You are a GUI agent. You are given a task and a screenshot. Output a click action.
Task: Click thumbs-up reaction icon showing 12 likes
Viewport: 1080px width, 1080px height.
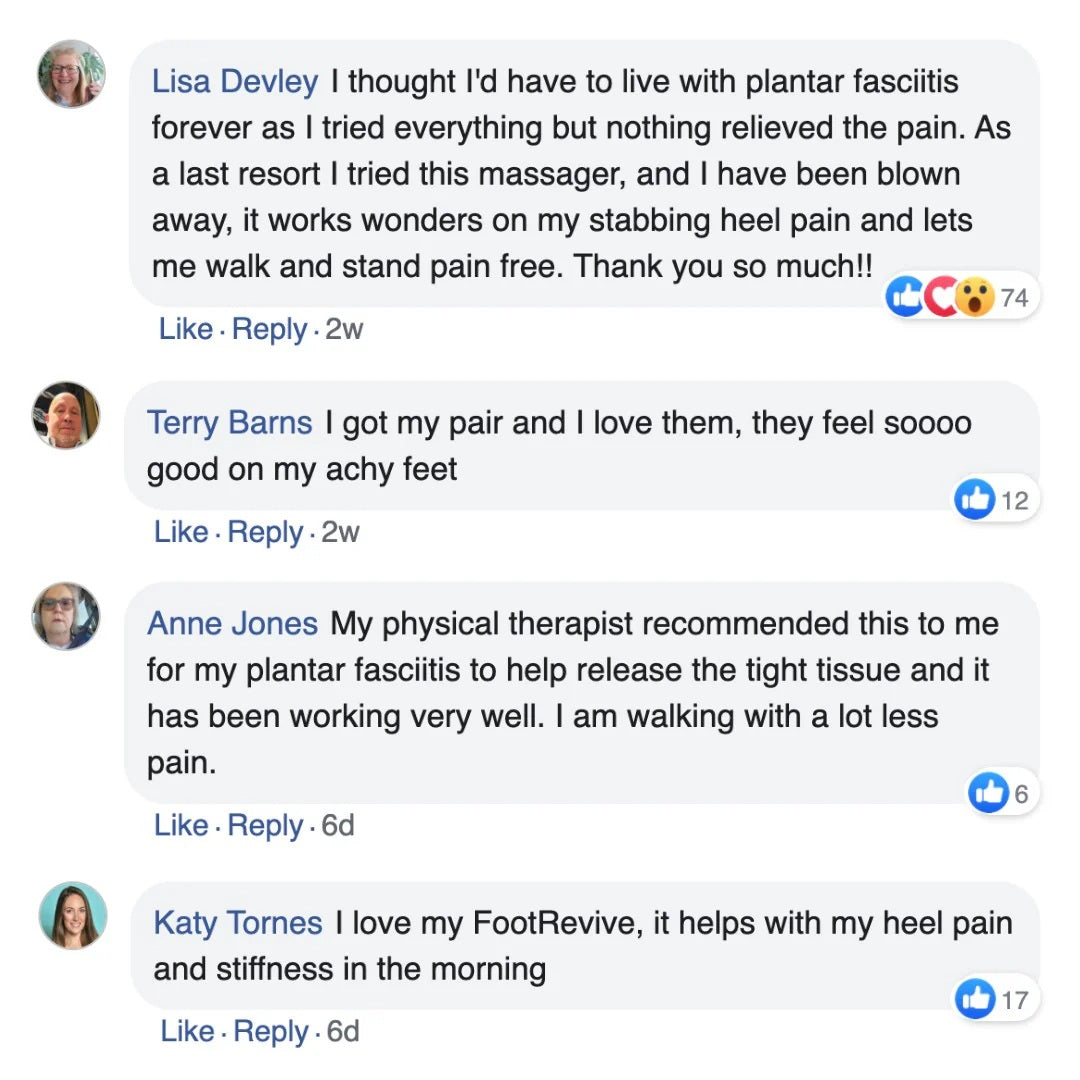pos(975,499)
